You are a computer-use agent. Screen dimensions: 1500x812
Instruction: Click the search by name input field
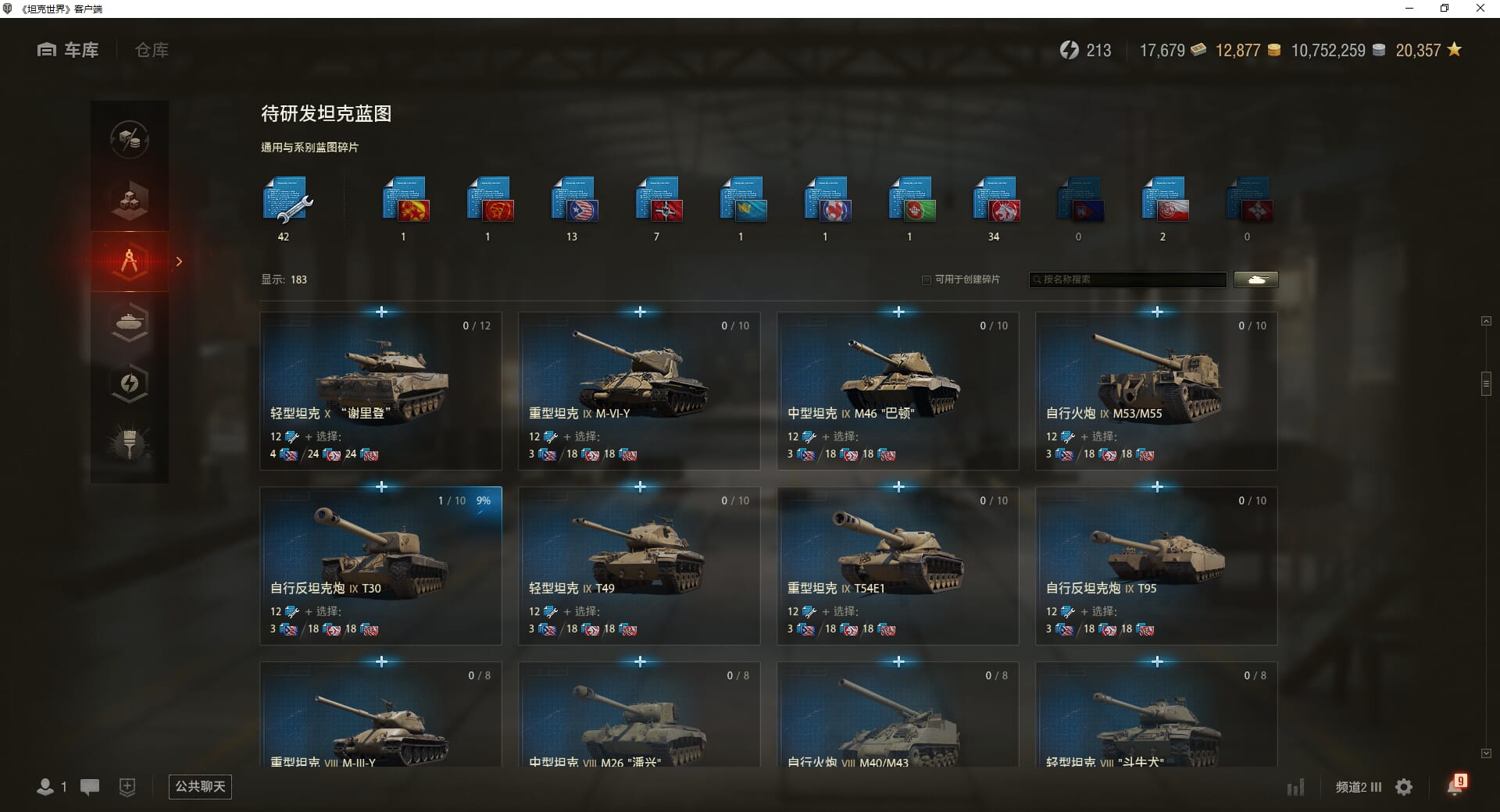pos(1127,280)
